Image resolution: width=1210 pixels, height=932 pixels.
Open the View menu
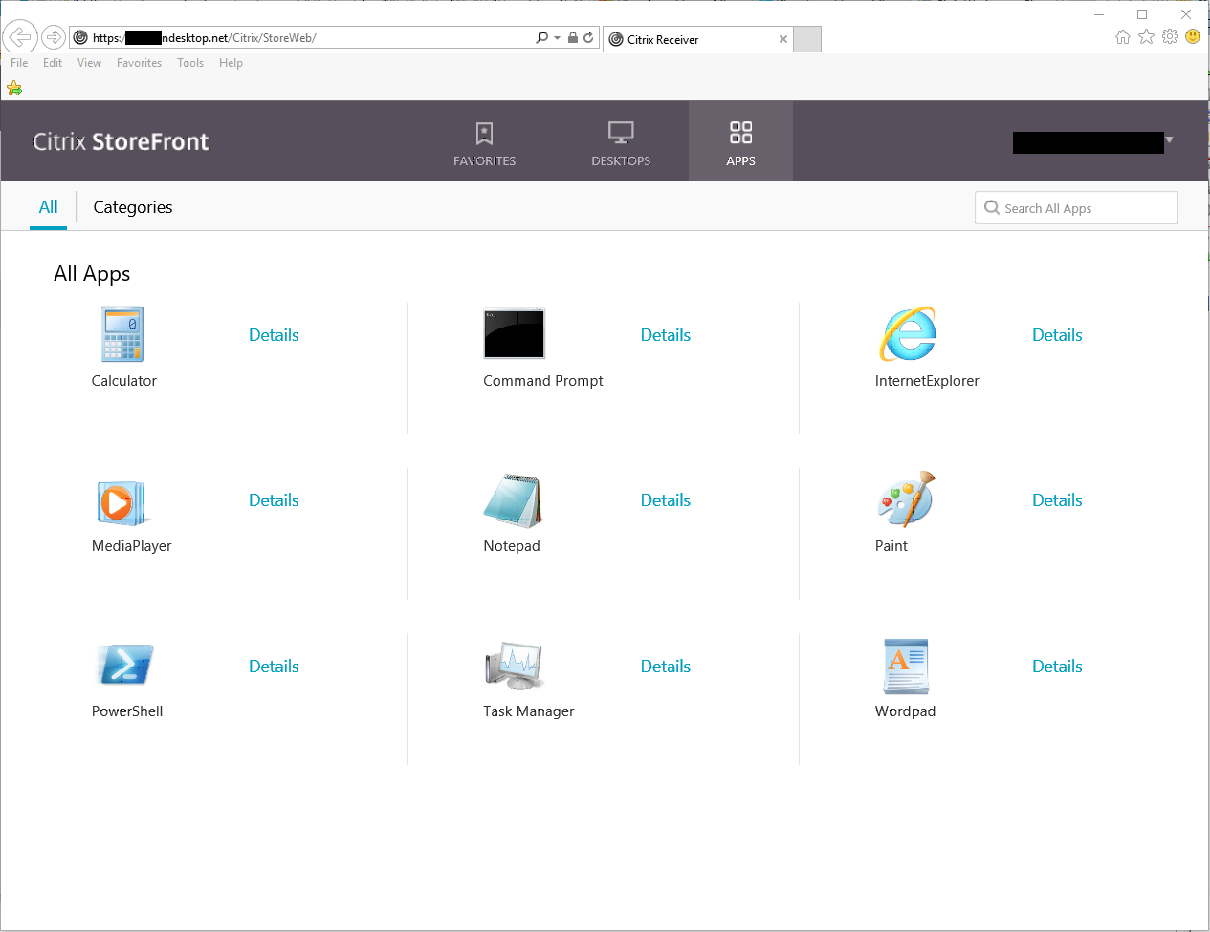[x=89, y=63]
